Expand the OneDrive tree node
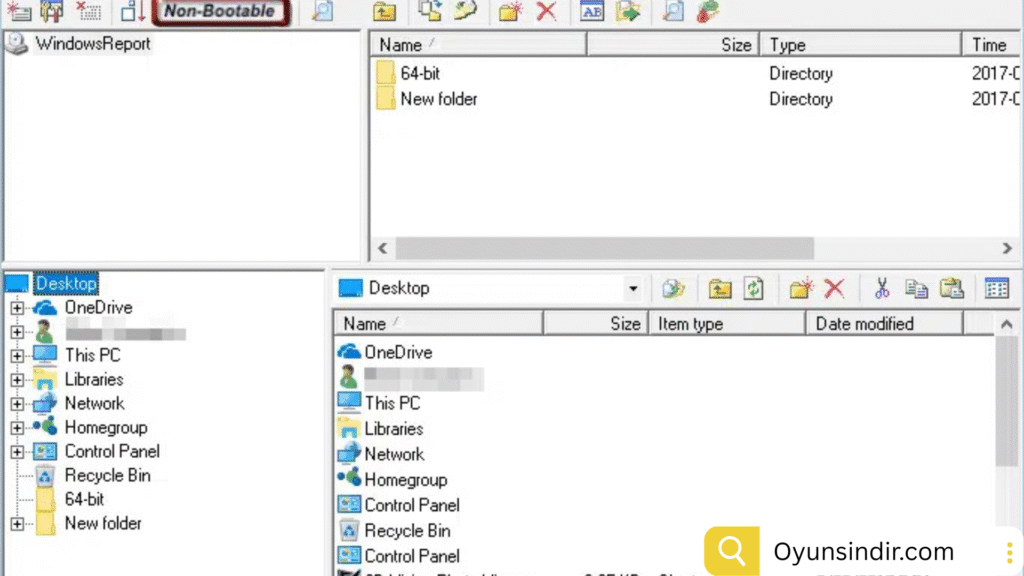Image resolution: width=1024 pixels, height=576 pixels. tap(16, 308)
